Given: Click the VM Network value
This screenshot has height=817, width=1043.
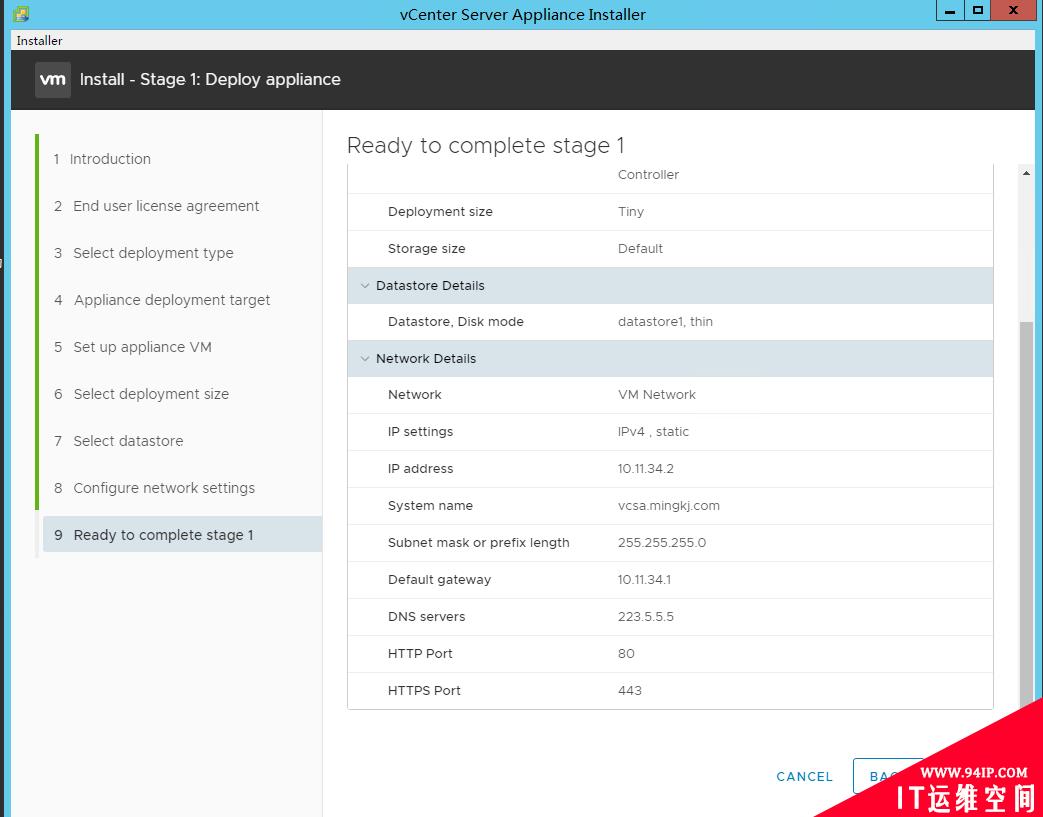Looking at the screenshot, I should pyautogui.click(x=657, y=395).
